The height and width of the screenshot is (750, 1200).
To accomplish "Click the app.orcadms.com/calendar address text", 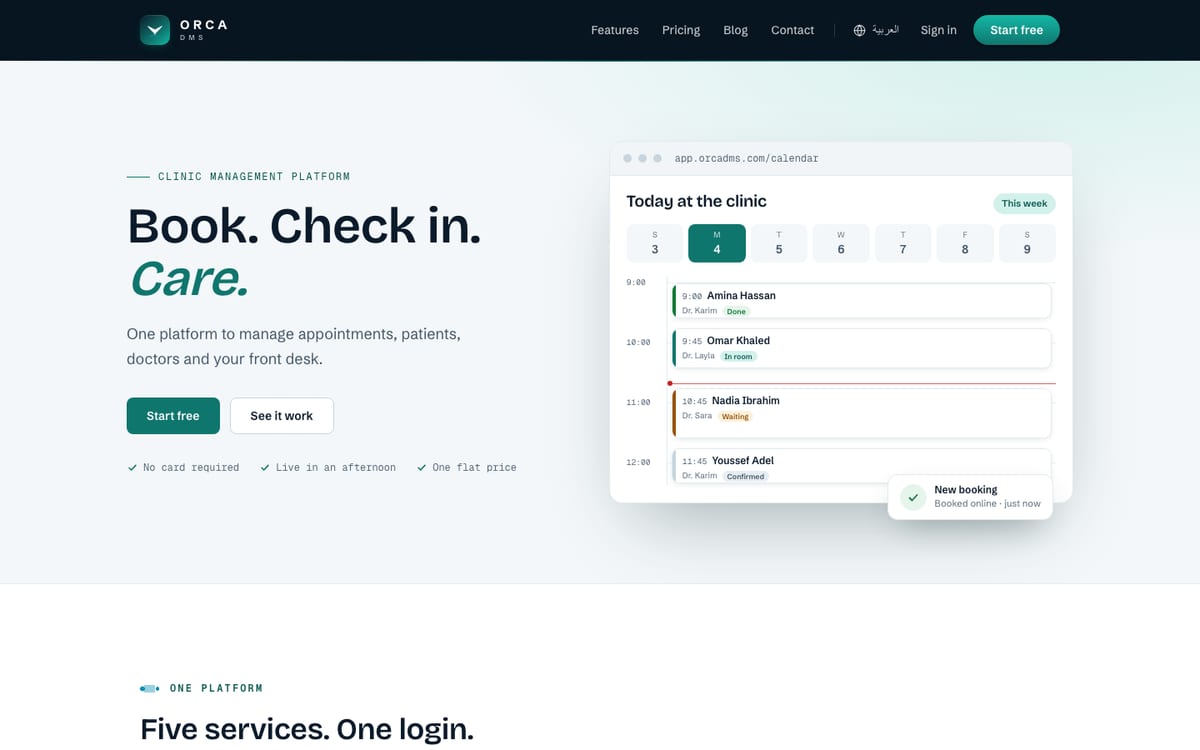I will pyautogui.click(x=747, y=158).
